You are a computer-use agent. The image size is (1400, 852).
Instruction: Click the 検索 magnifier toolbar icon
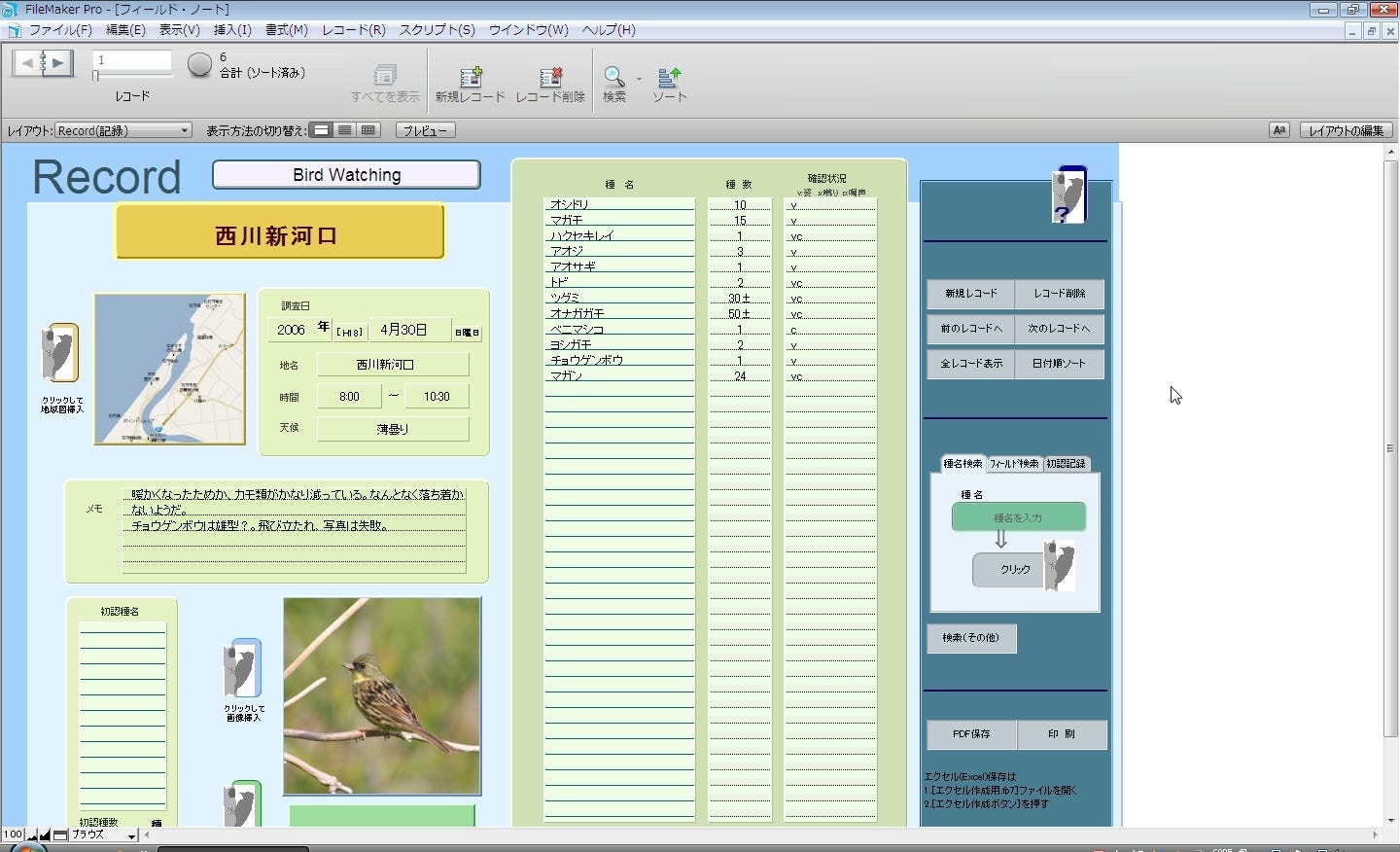click(613, 76)
